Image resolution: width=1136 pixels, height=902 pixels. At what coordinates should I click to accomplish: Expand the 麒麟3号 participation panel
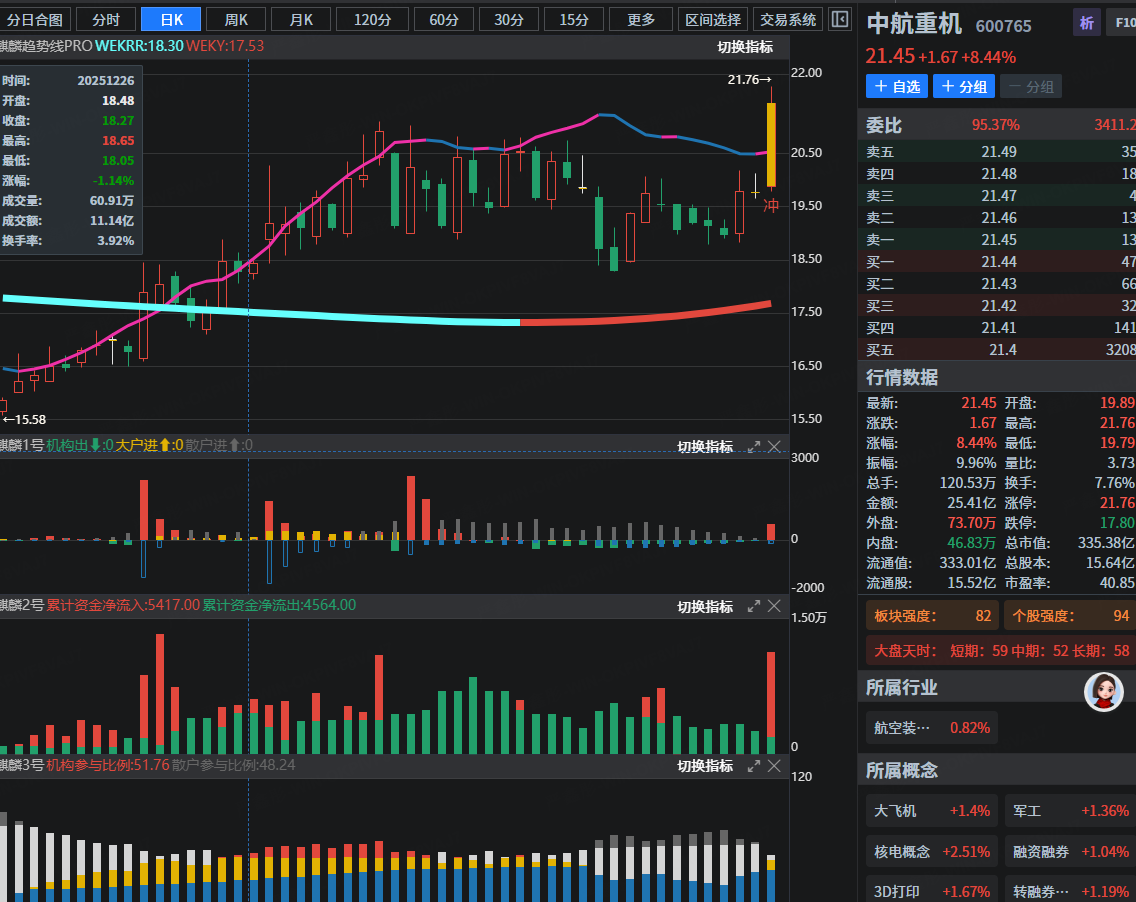(754, 766)
